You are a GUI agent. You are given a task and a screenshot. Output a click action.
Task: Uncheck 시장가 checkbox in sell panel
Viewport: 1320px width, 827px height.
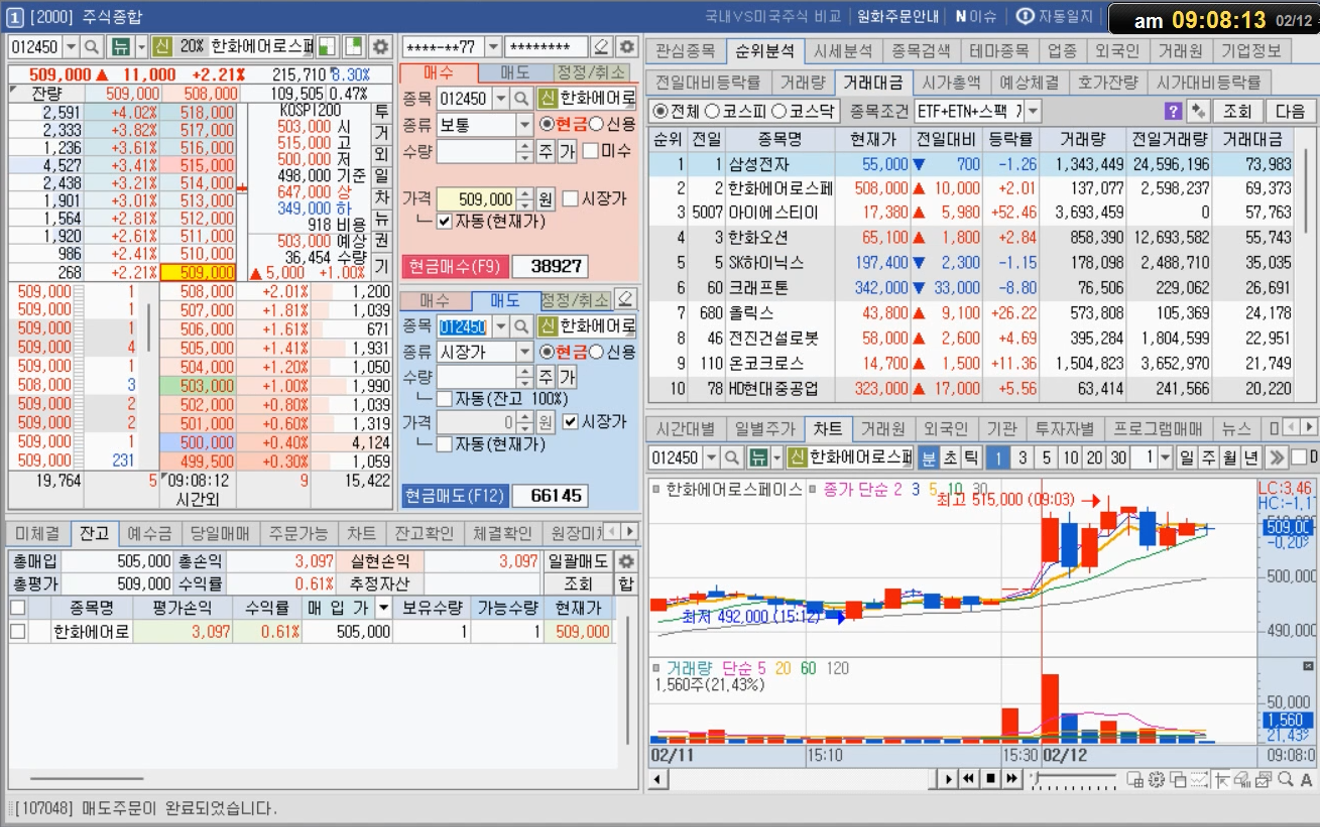[571, 422]
